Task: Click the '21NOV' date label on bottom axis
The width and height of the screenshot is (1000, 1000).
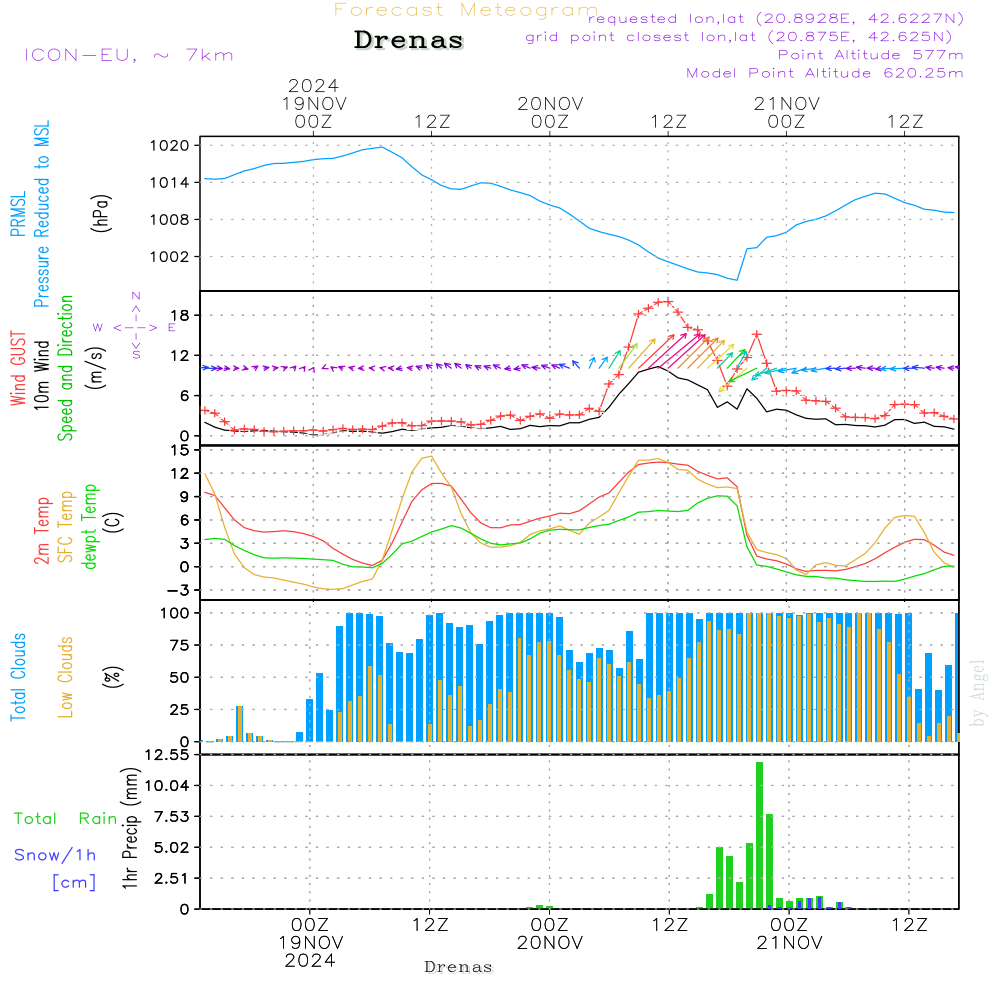Action: 789,943
